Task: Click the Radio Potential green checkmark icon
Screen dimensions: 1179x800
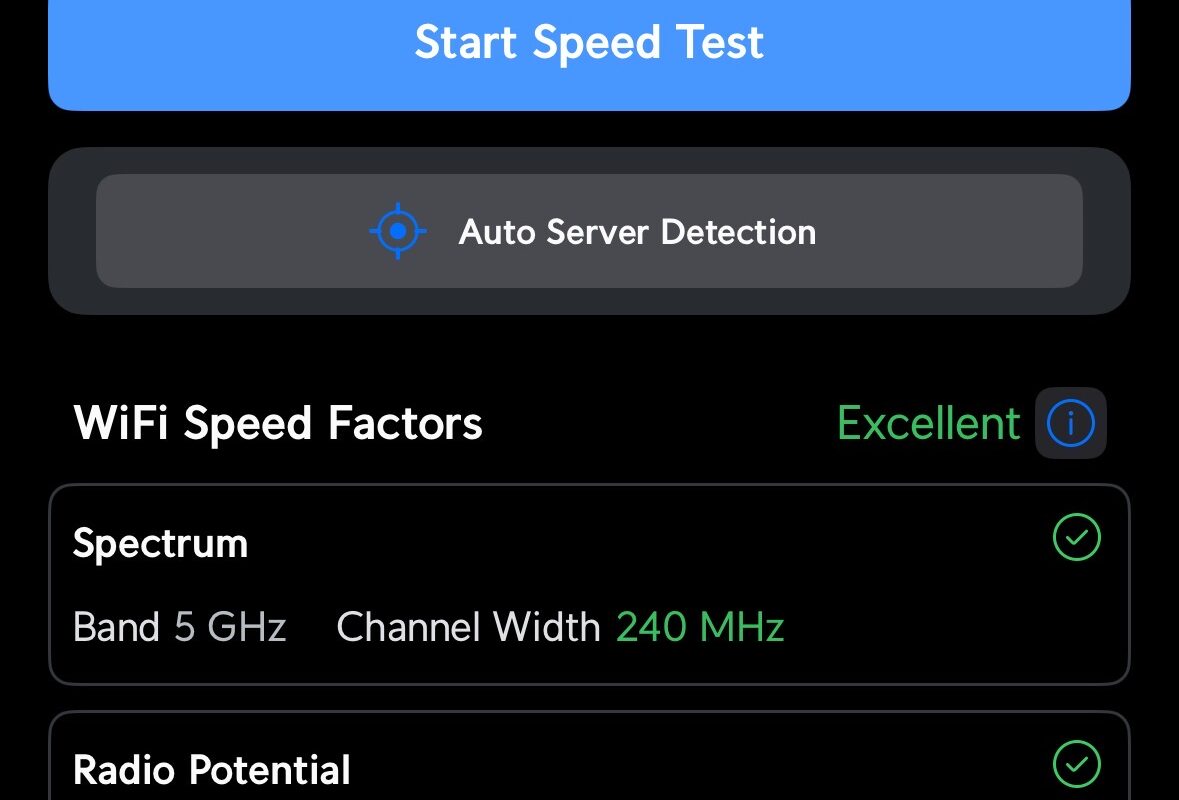Action: point(1077,764)
